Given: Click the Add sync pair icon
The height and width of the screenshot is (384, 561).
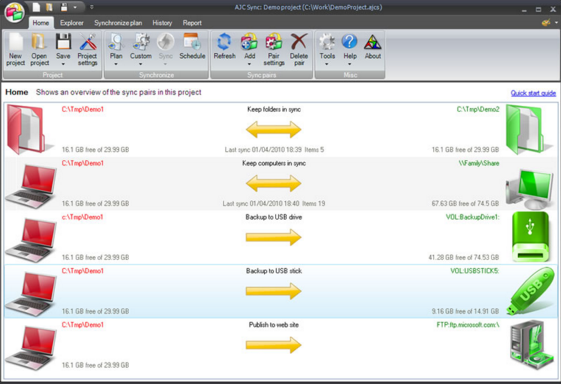Looking at the screenshot, I should click(x=249, y=42).
